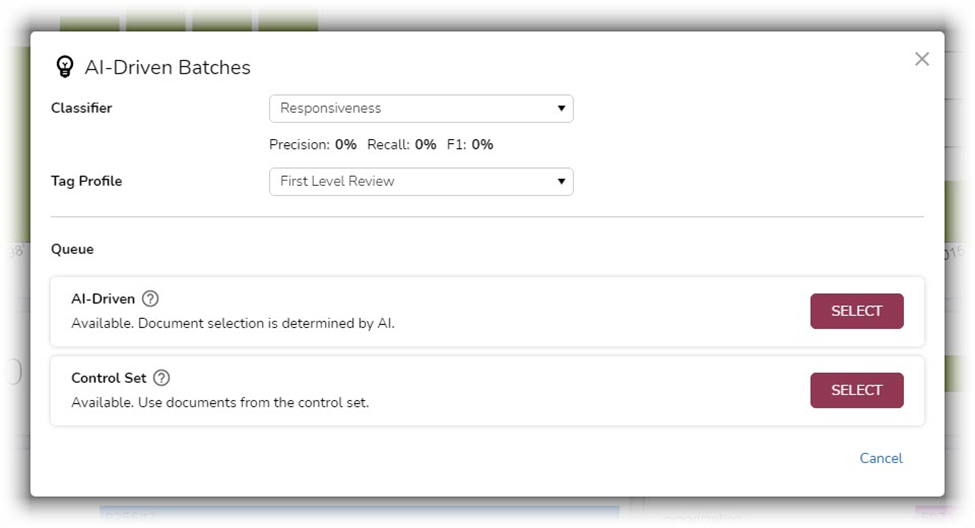
Task: Click the F1 0% metric
Action: click(x=470, y=144)
